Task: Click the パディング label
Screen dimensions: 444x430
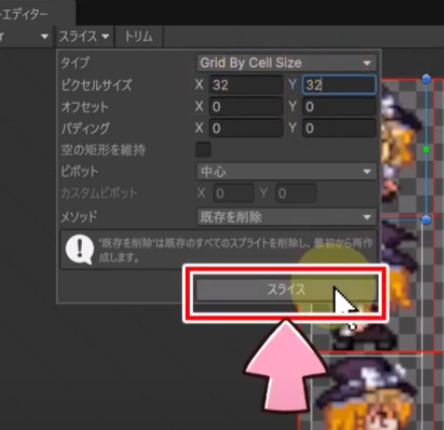Action: click(85, 129)
